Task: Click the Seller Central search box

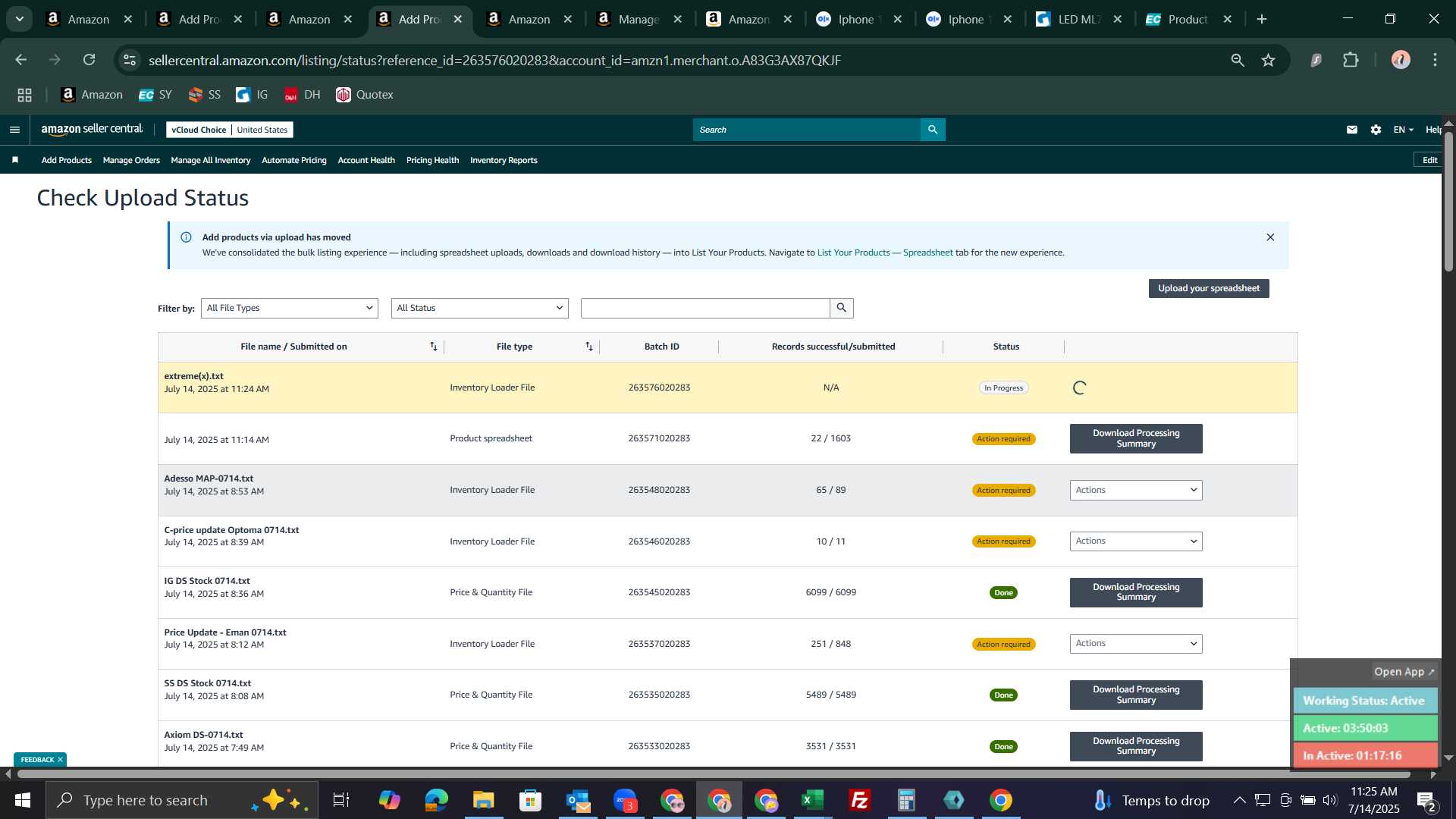Action: pyautogui.click(x=807, y=130)
